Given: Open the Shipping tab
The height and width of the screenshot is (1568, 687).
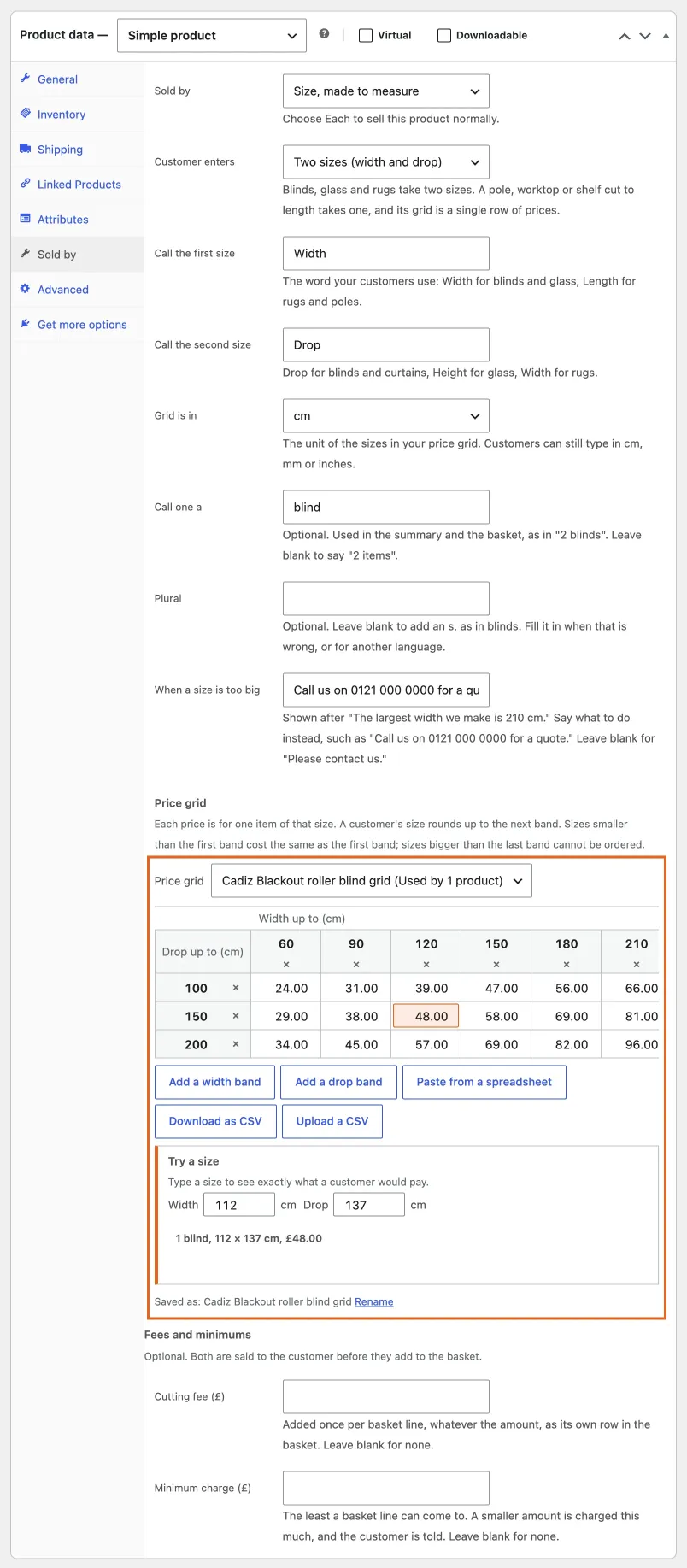Looking at the screenshot, I should coord(77,150).
